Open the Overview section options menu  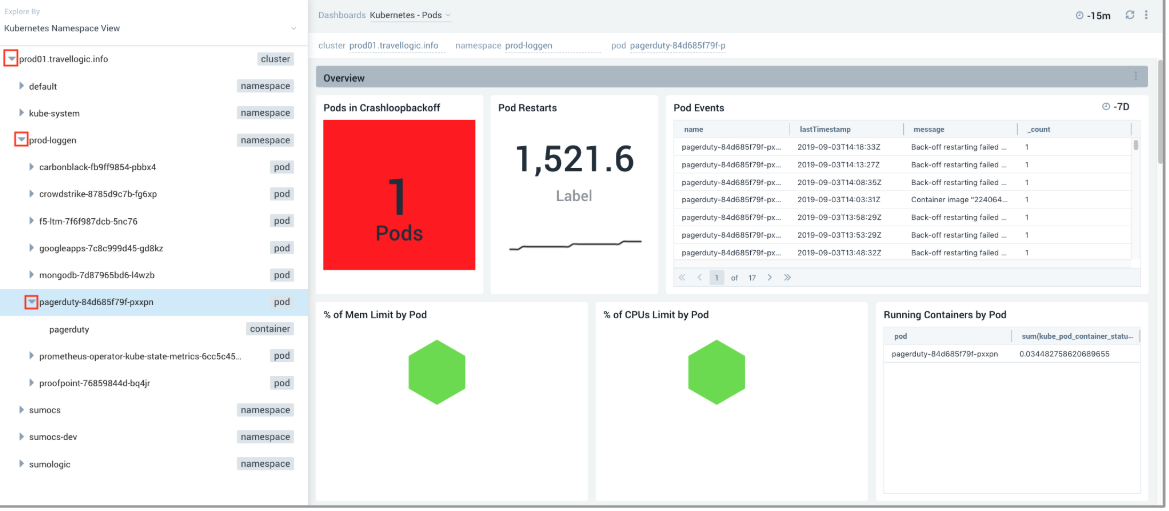click(1135, 77)
